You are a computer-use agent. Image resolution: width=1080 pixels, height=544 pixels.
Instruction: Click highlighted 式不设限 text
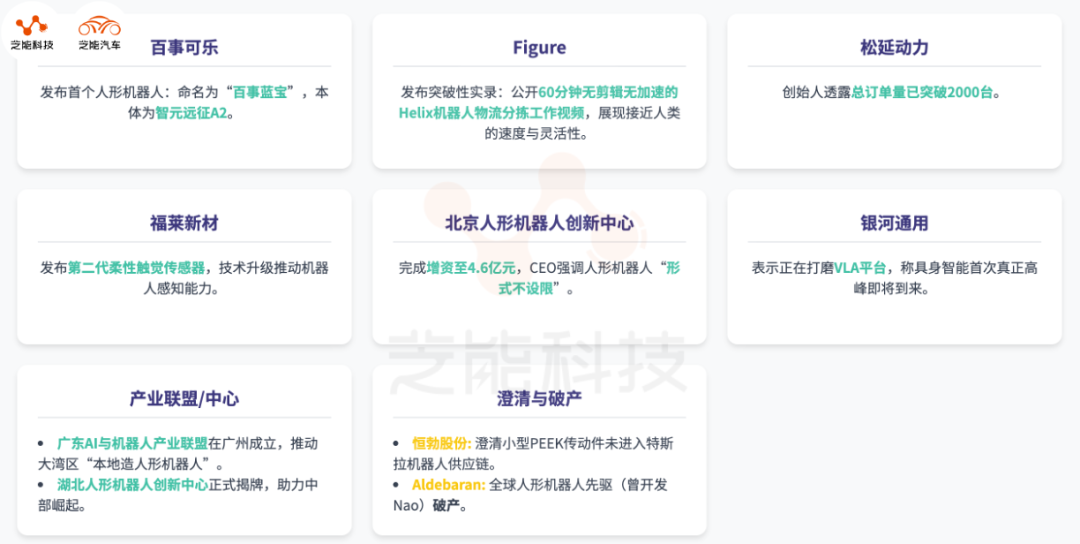(x=526, y=289)
